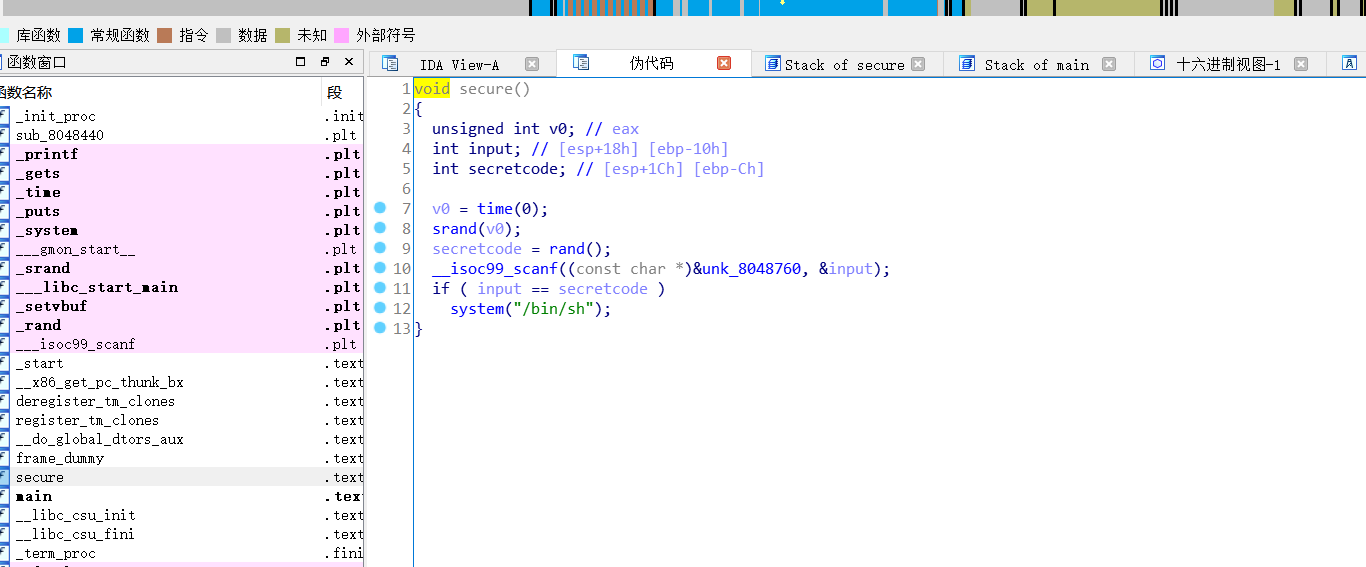The image size is (1366, 567).
Task: Switch to the Stack of main tab
Action: [x=1036, y=65]
